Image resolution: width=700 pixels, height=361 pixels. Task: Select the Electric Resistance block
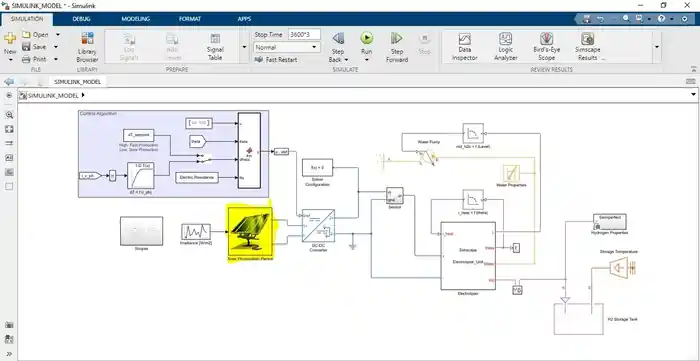click(197, 178)
